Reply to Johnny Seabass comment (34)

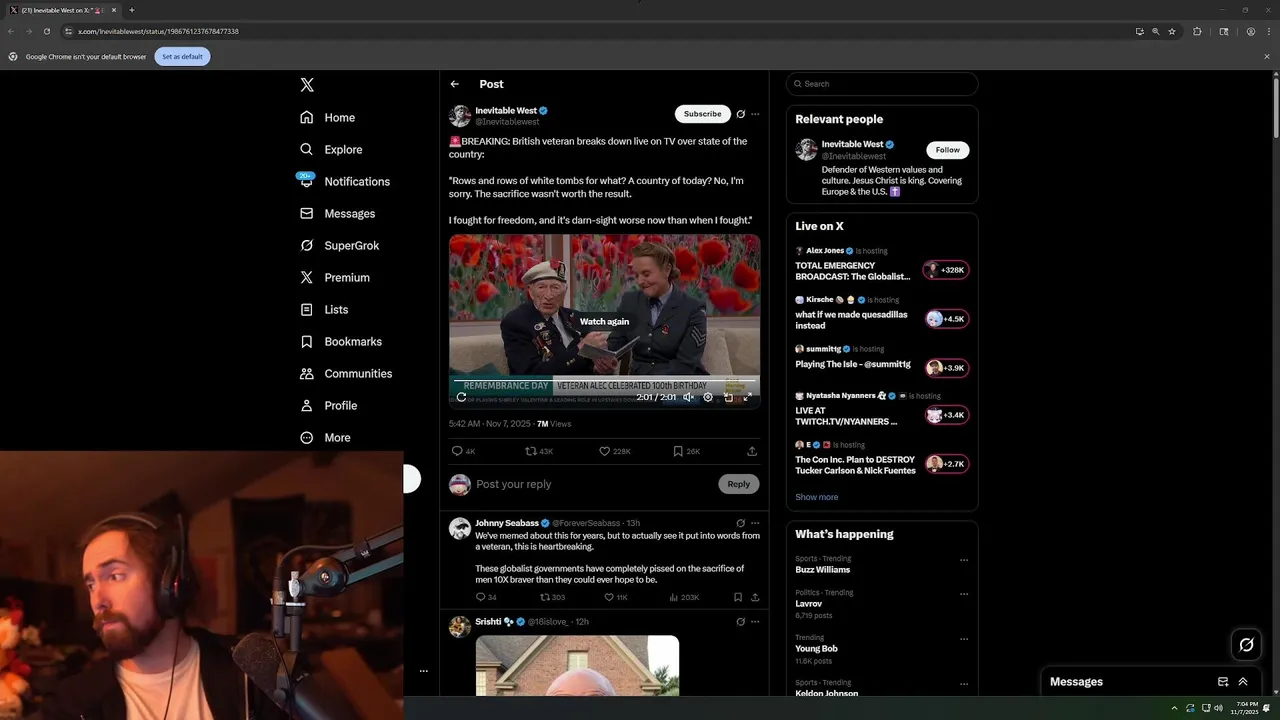[486, 597]
